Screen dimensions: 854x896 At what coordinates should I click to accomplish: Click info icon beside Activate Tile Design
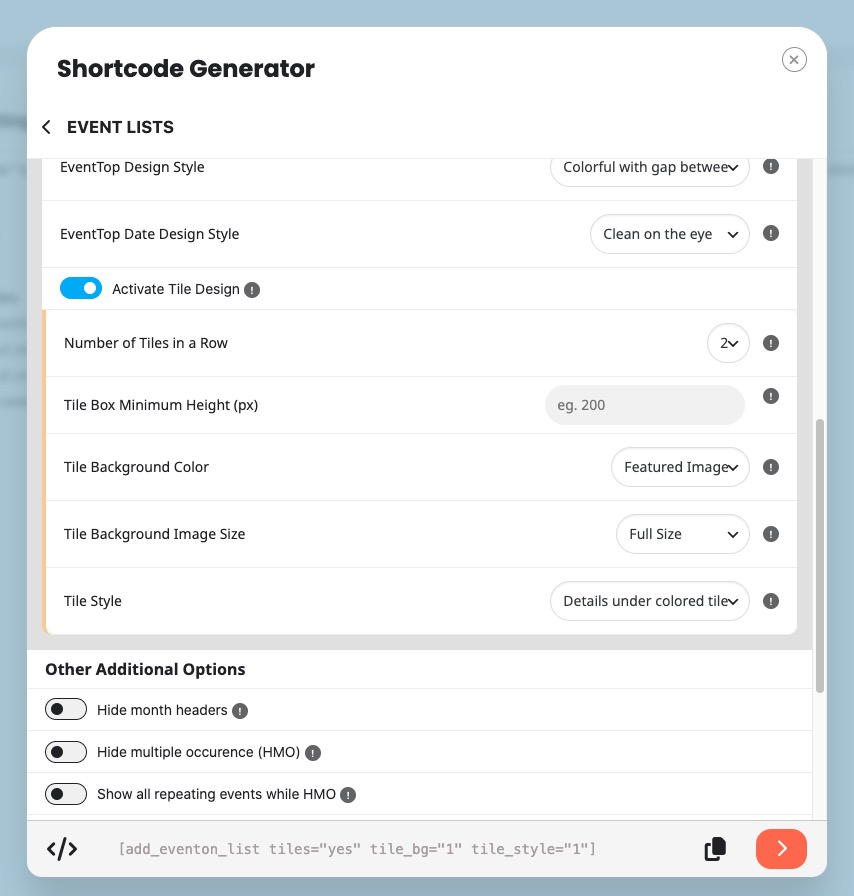252,290
